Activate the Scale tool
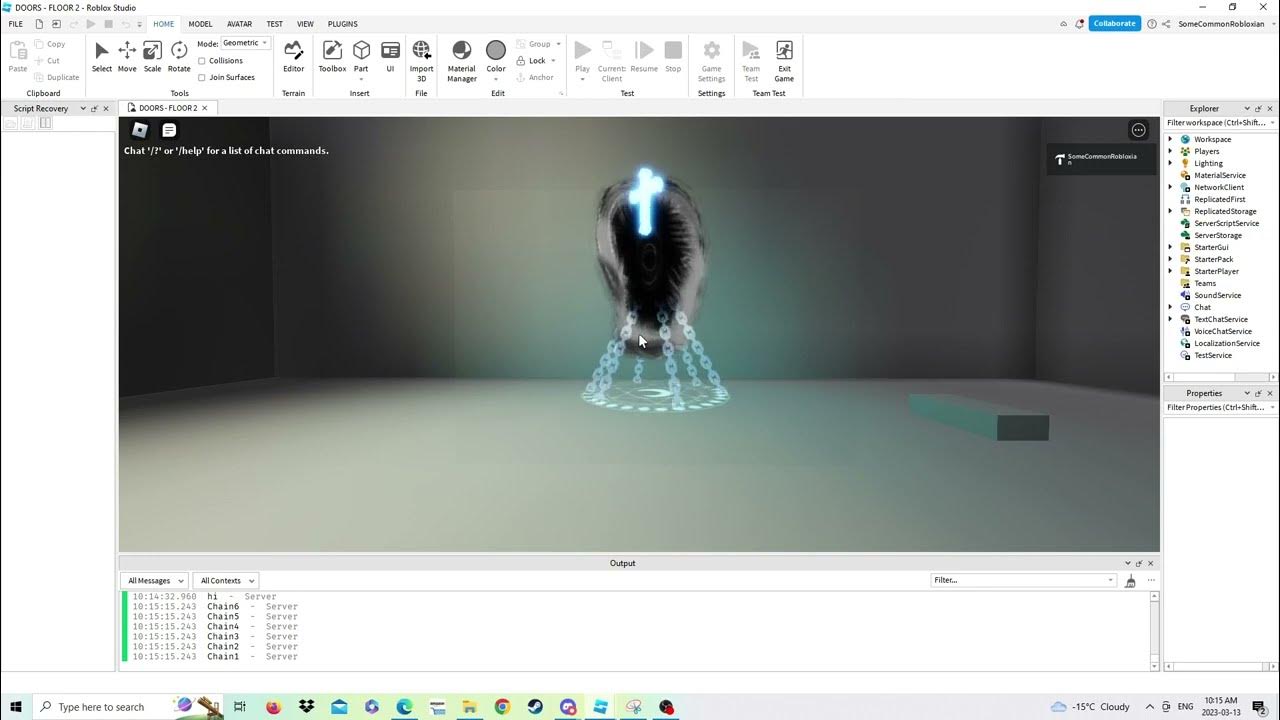 152,56
